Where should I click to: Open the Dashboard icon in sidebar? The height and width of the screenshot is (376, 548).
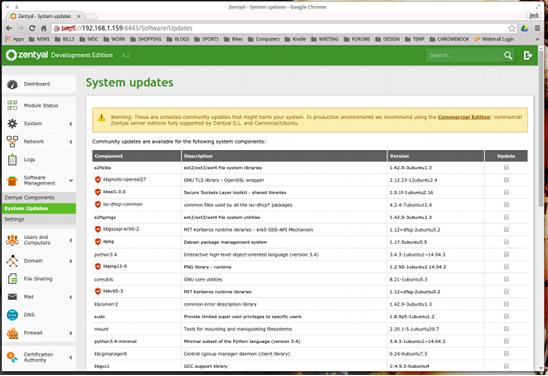[12, 84]
